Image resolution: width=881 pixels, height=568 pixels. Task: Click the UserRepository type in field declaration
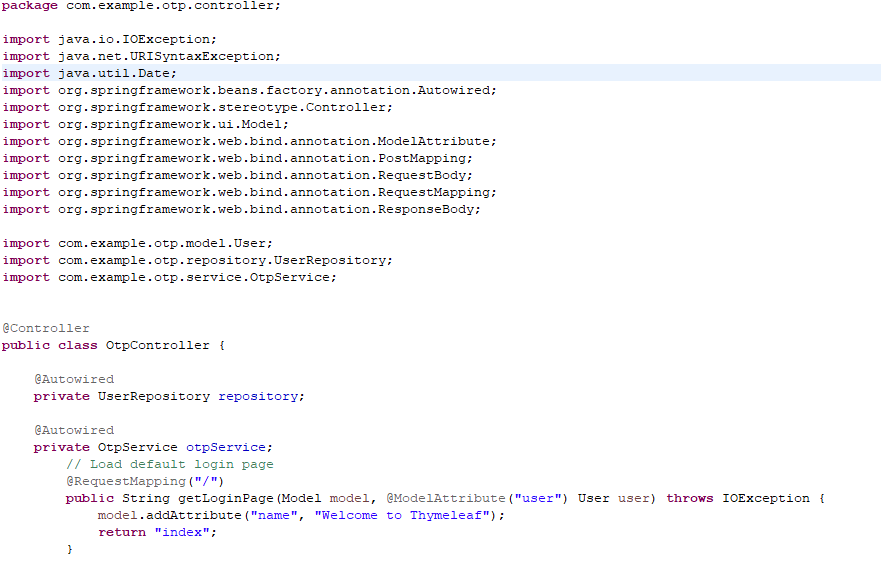click(x=153, y=396)
